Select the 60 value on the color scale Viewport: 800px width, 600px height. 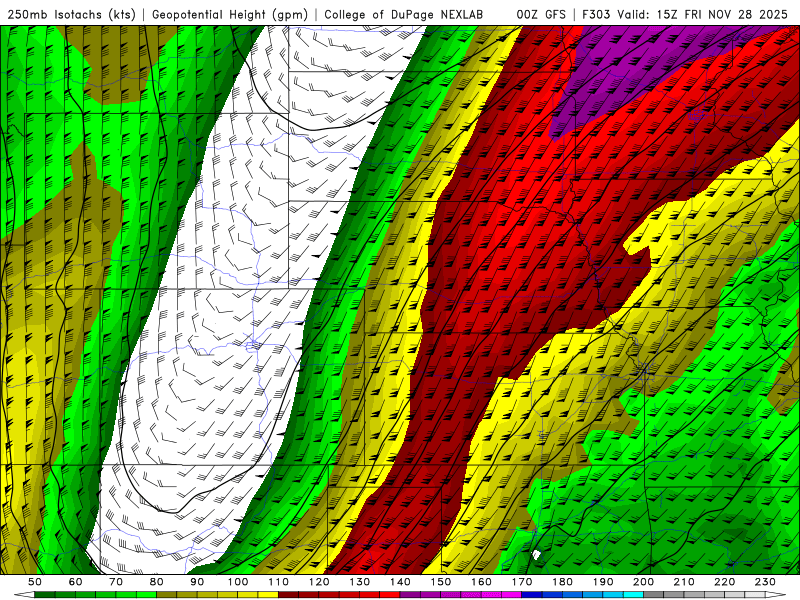tap(76, 582)
